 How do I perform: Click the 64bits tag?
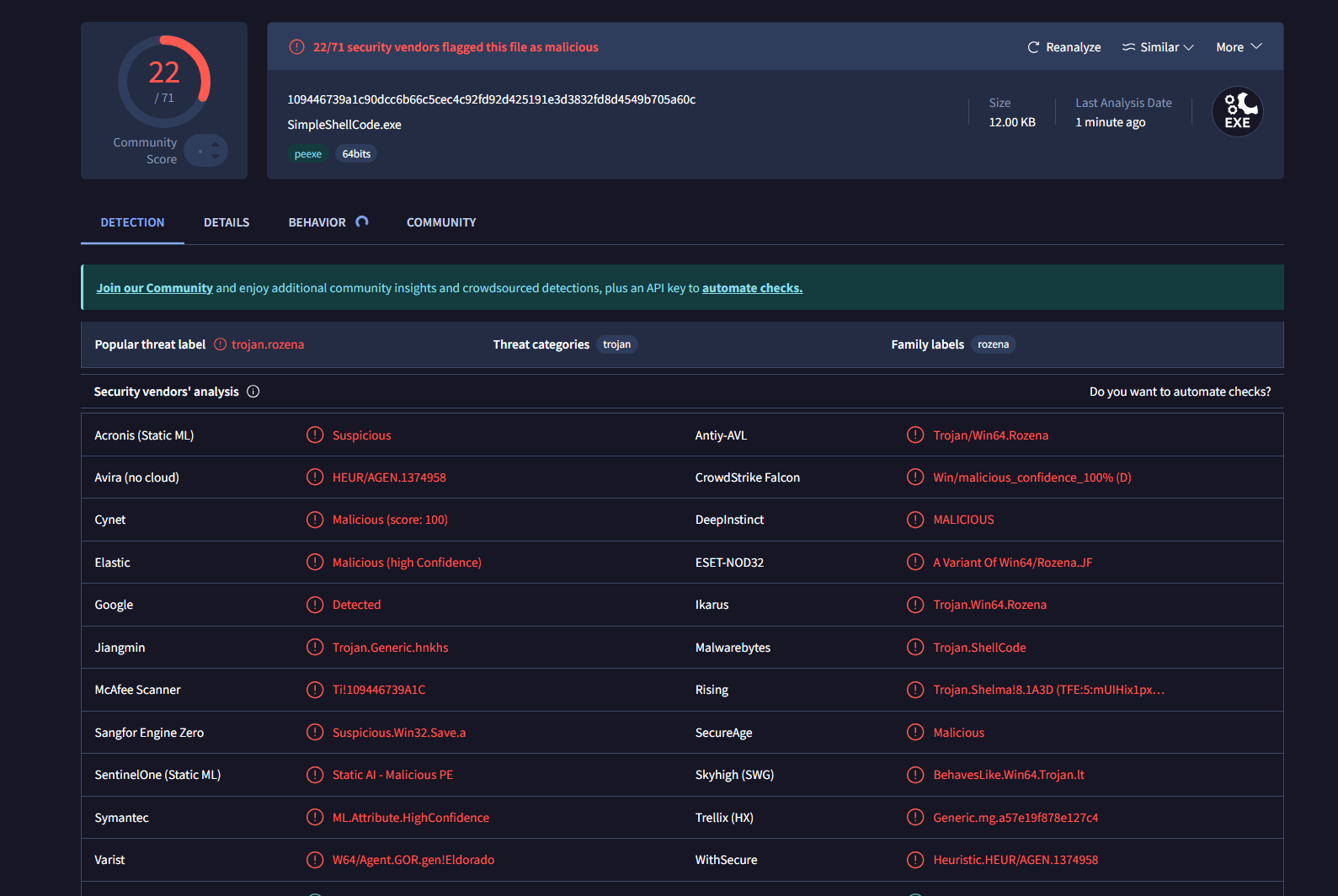(356, 154)
